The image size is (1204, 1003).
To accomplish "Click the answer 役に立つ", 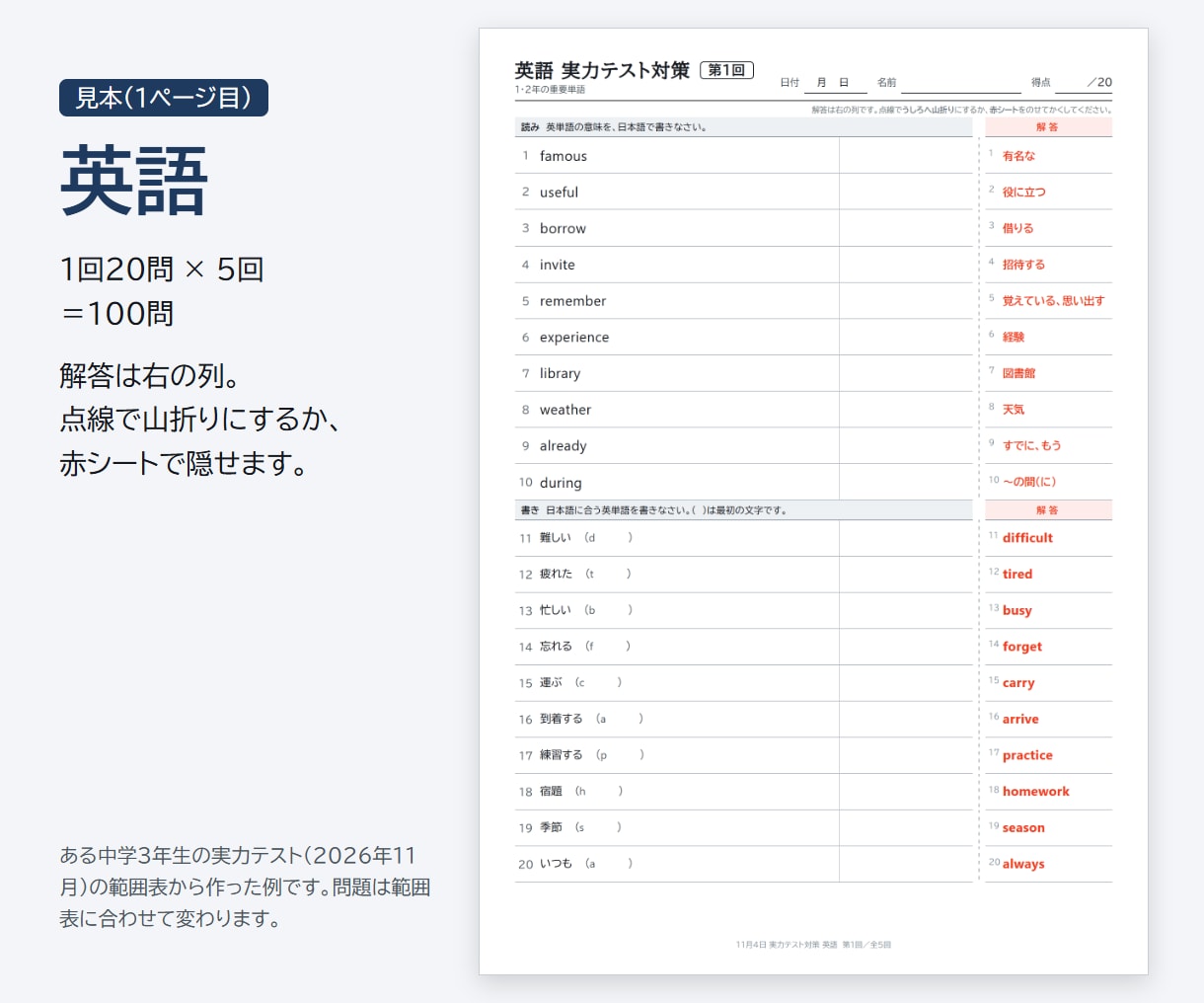I will [1023, 193].
